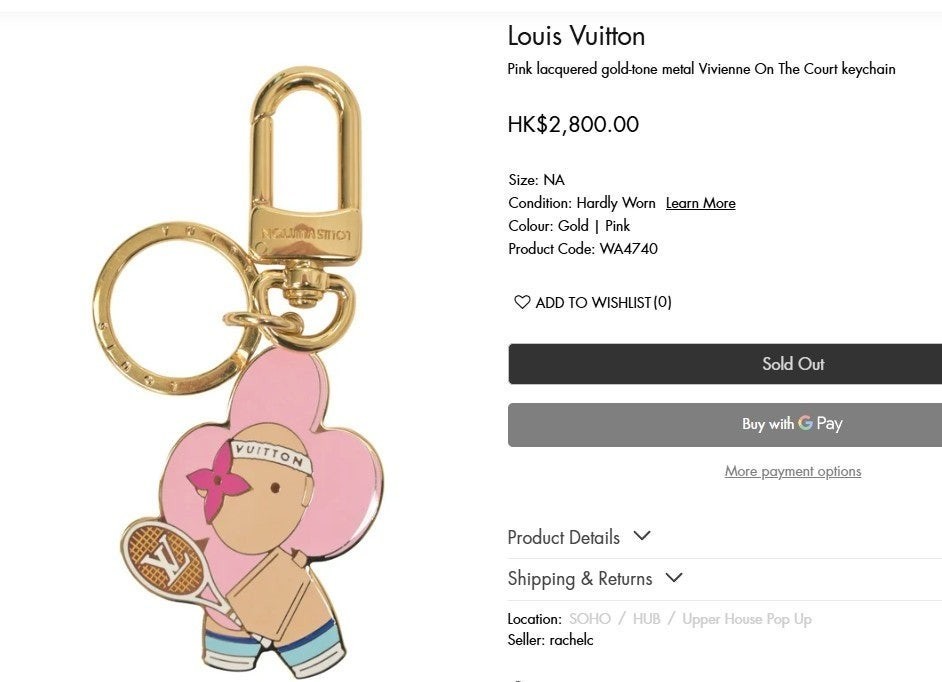
Task: Select the HUB location
Action: coord(646,619)
